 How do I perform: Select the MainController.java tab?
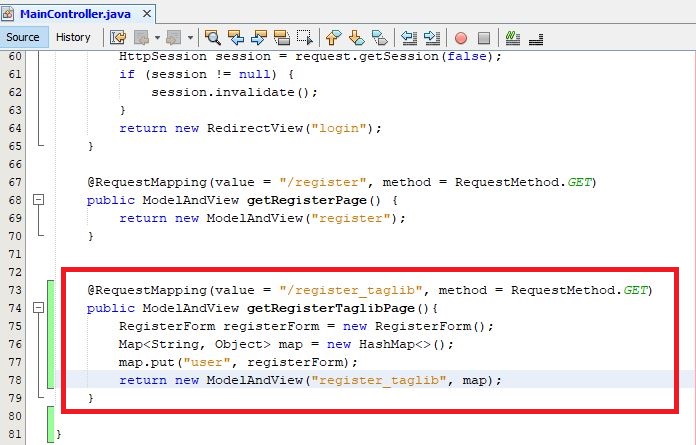(x=75, y=14)
